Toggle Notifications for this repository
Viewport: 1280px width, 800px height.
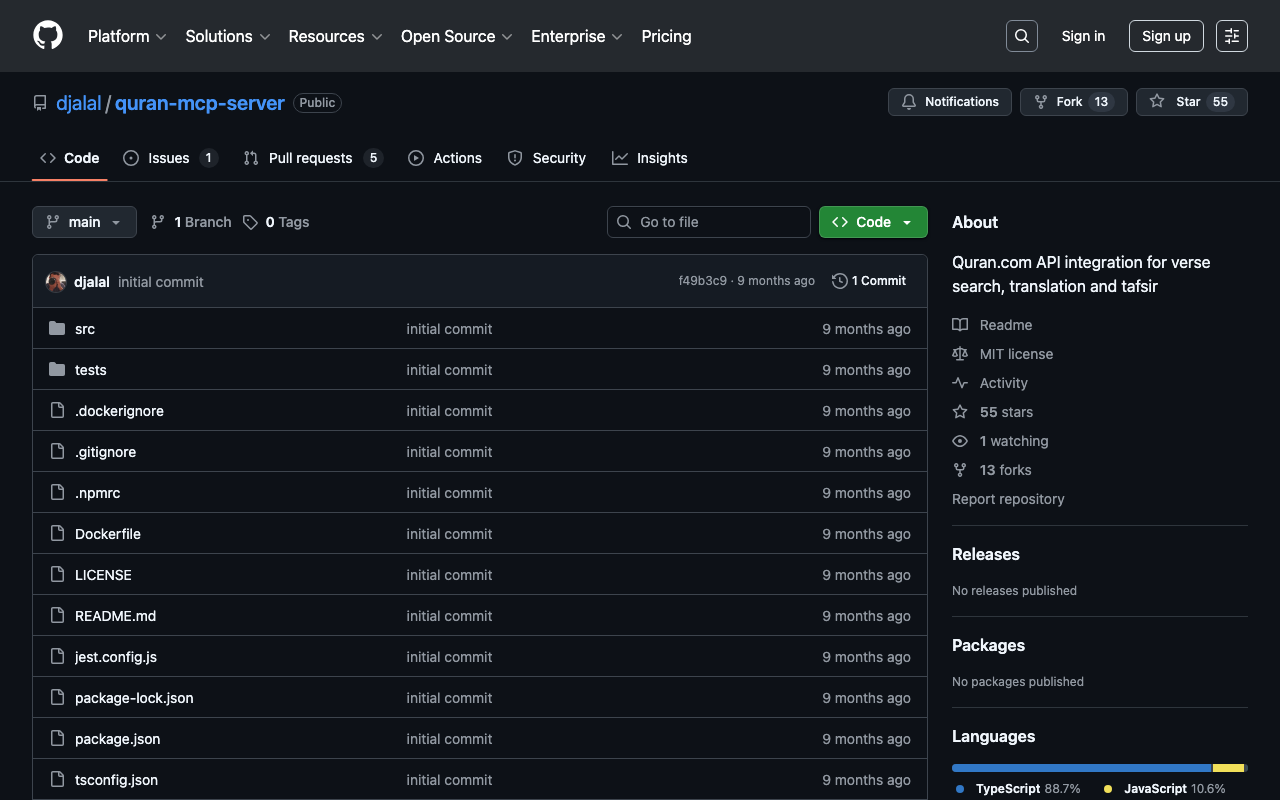949,102
